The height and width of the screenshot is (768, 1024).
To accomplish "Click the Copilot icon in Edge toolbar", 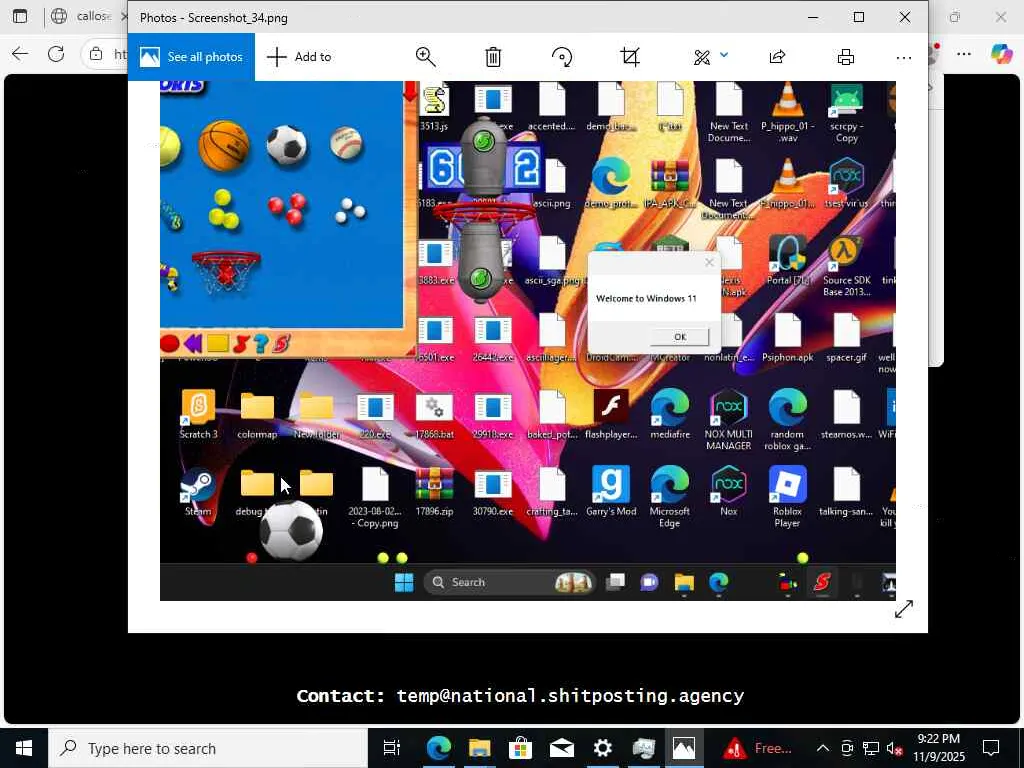I will 1001,54.
